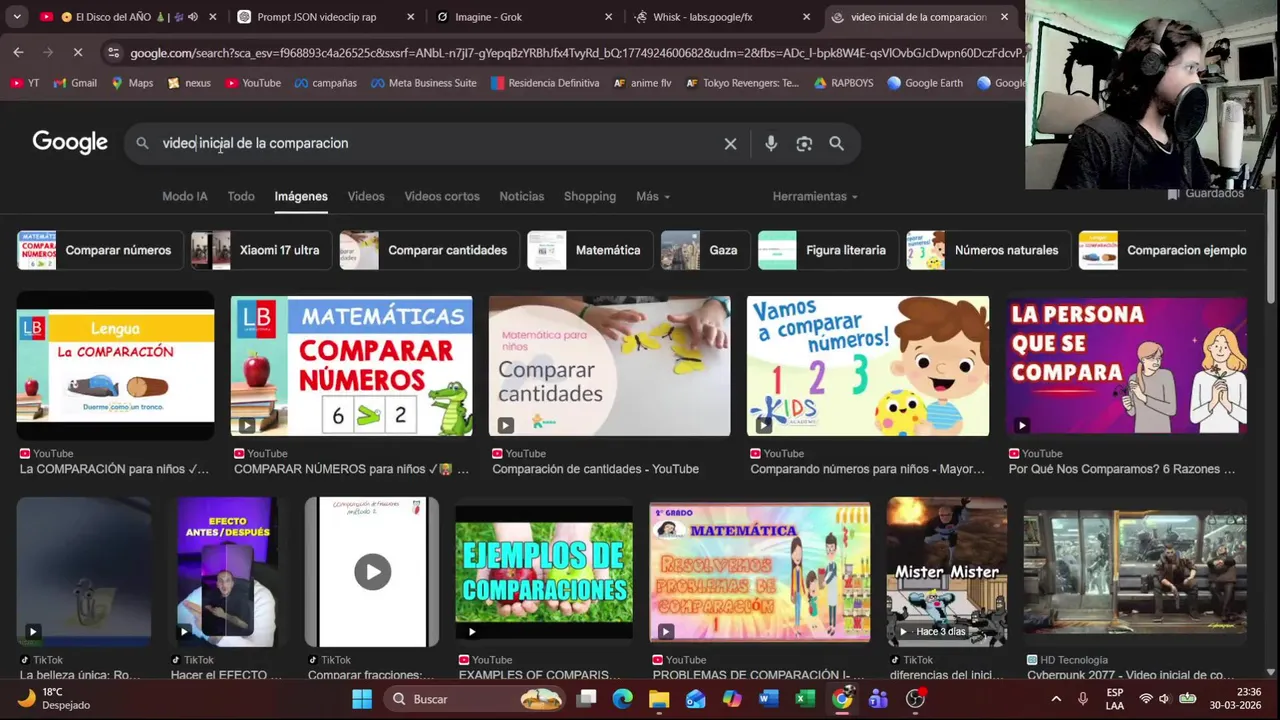Select the Comparar cantidades filter chip

click(x=428, y=250)
